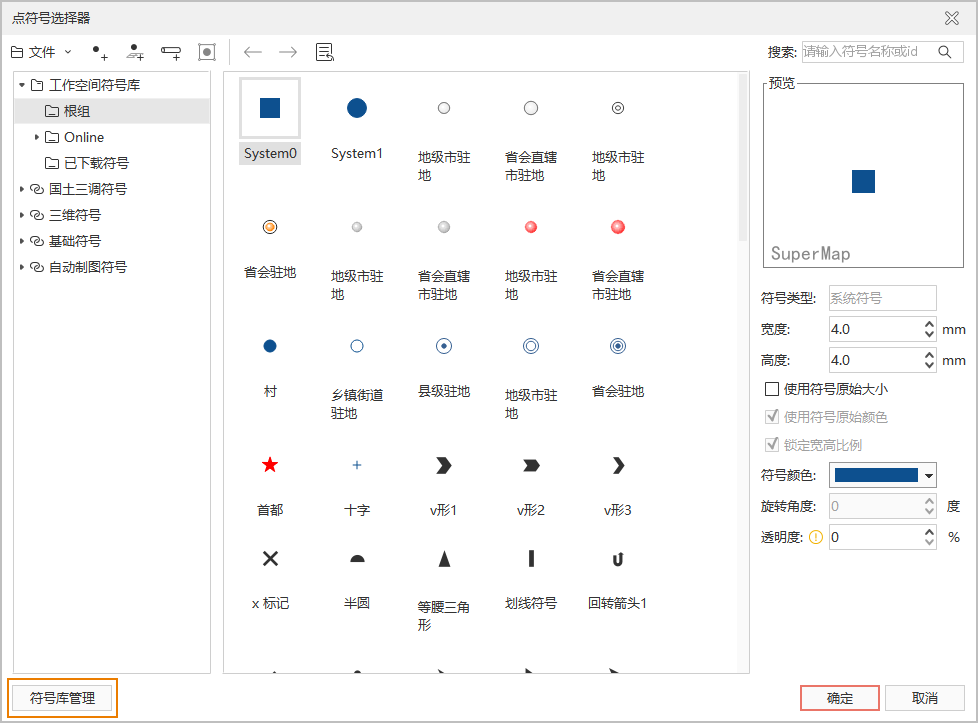Select the System1 circle symbol
This screenshot has height=723, width=978.
[357, 108]
